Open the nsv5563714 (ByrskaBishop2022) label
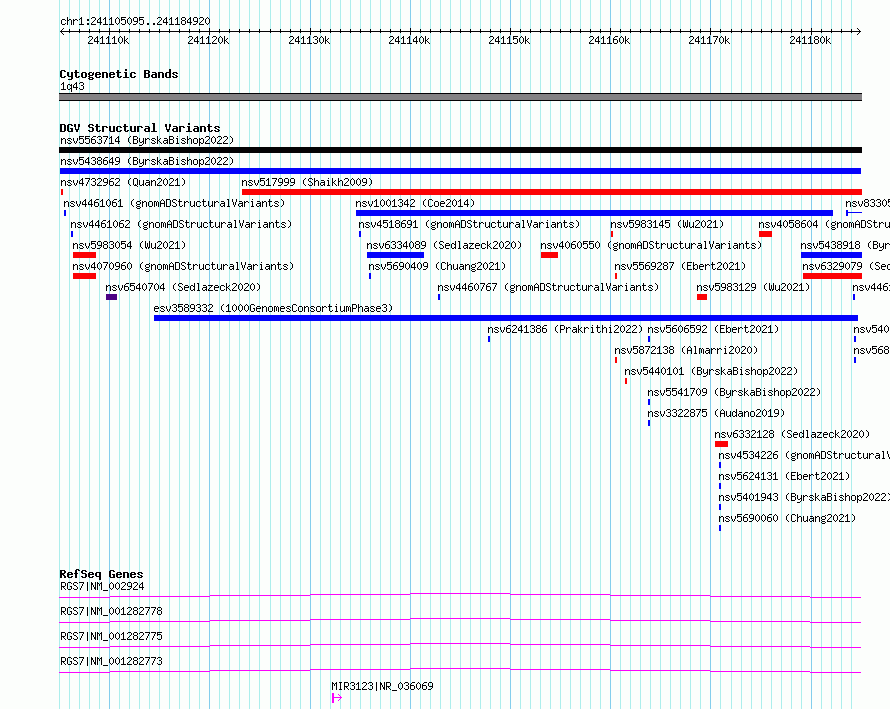This screenshot has width=890, height=709. [147, 140]
